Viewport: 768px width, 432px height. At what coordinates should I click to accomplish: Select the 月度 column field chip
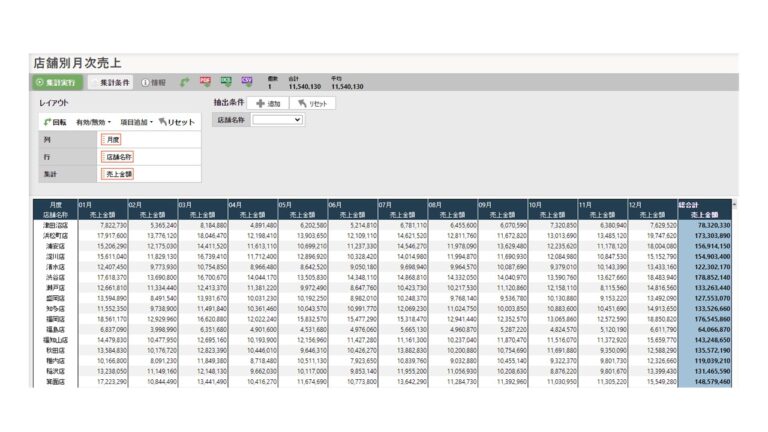(x=113, y=140)
